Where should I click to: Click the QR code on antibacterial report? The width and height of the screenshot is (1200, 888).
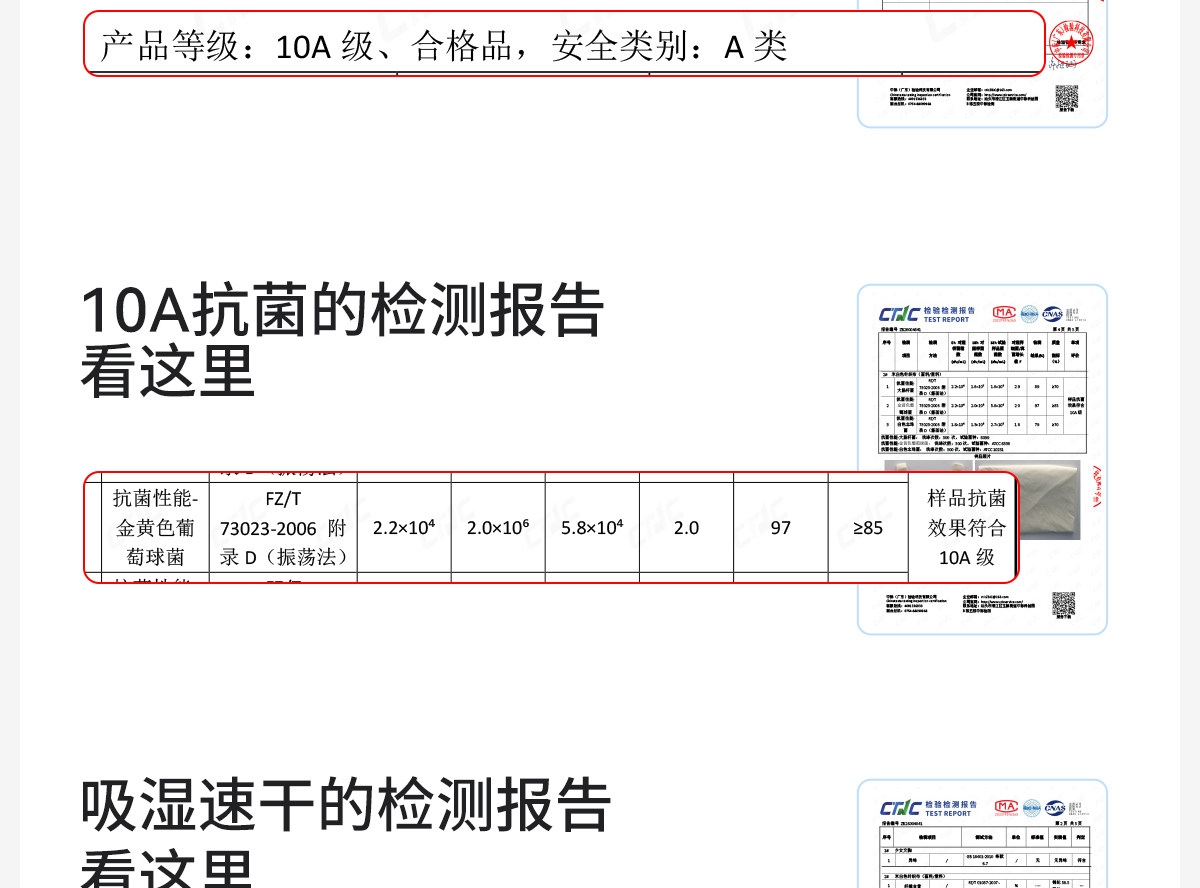(1064, 605)
